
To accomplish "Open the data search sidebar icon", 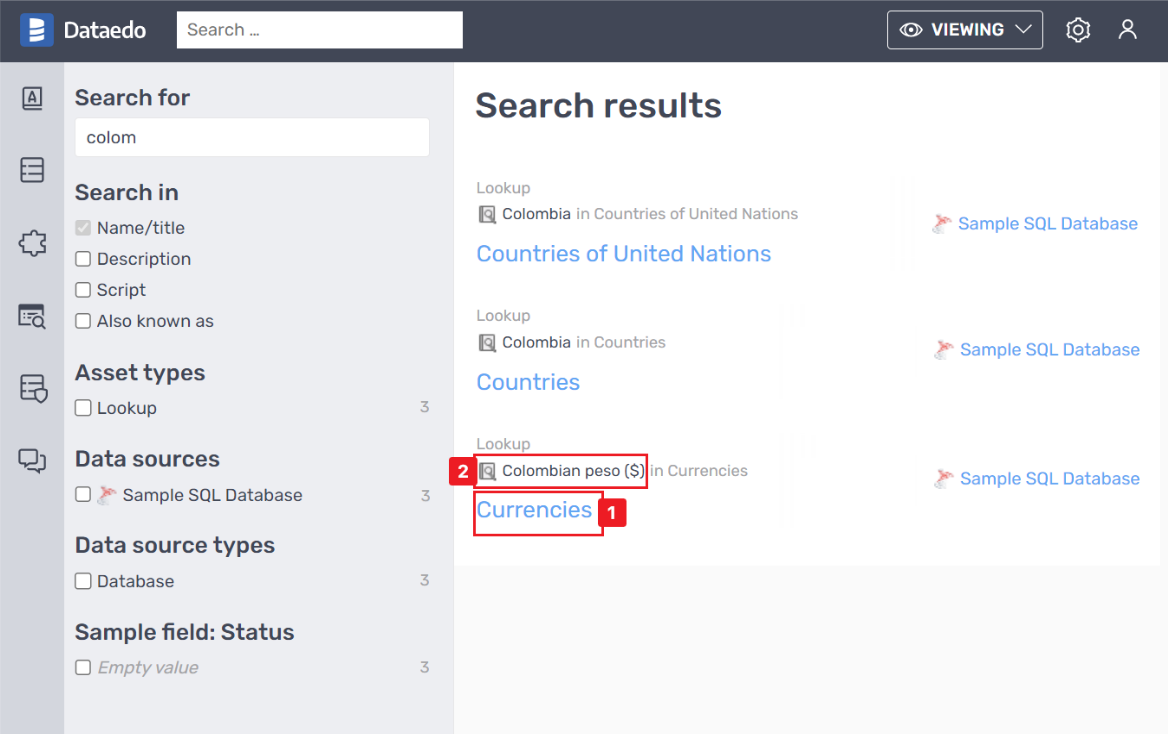I will [32, 316].
